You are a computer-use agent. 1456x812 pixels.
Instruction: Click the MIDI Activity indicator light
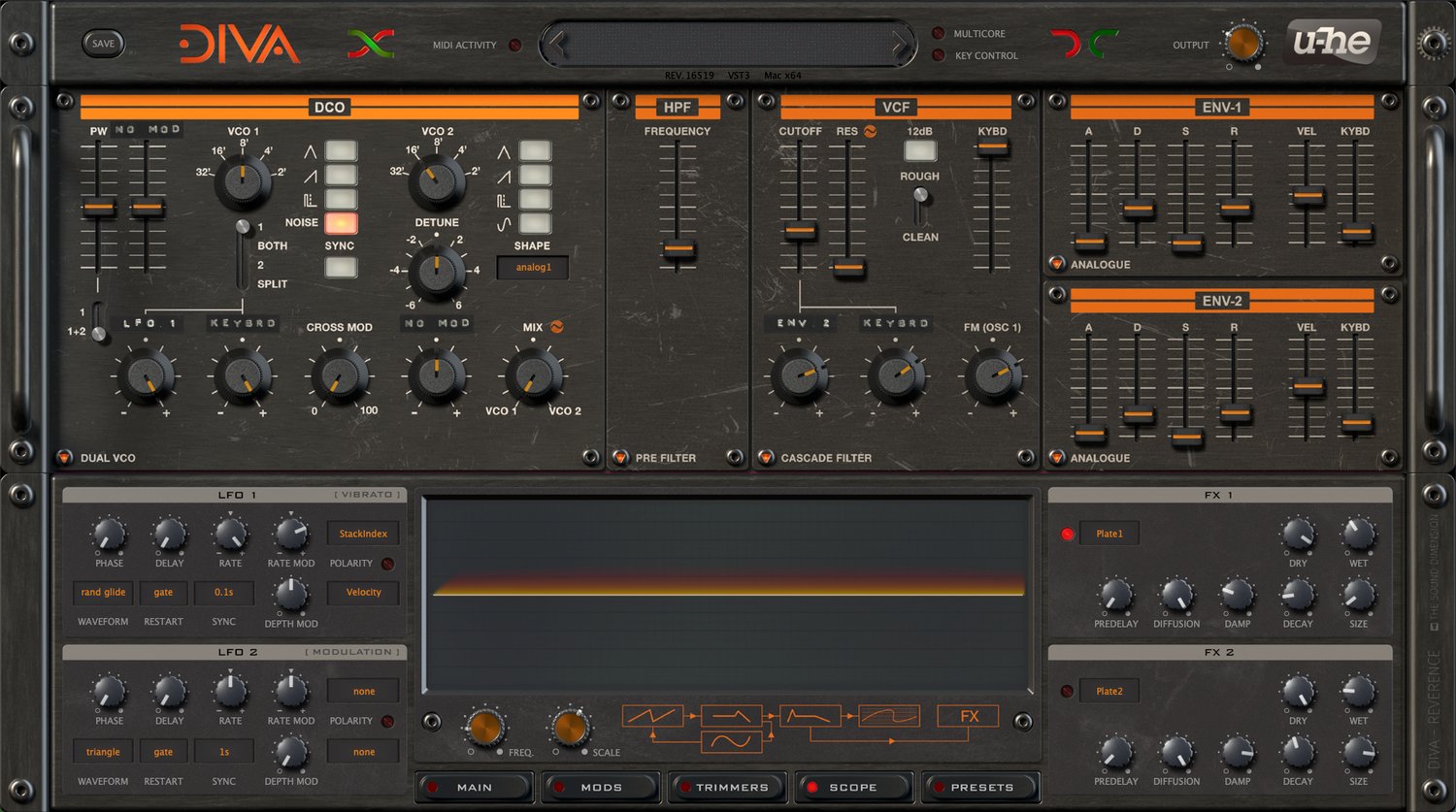[x=514, y=45]
